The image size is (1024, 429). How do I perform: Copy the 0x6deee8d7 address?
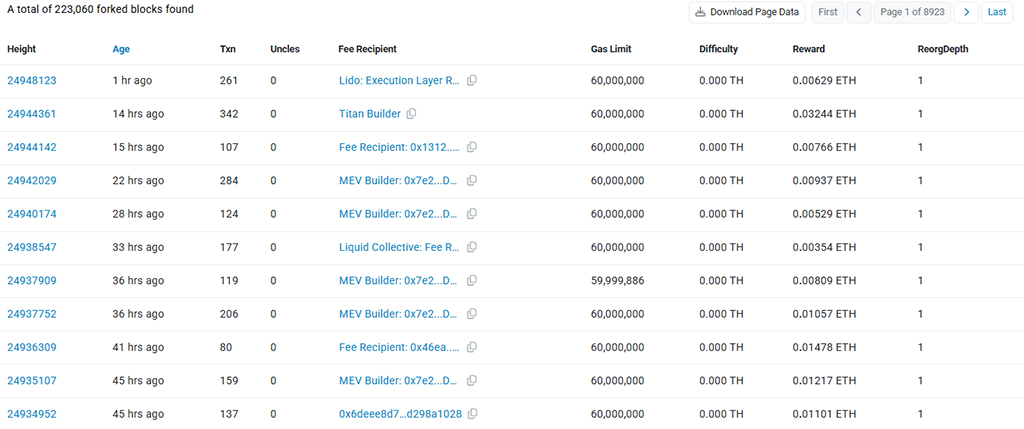click(x=472, y=414)
